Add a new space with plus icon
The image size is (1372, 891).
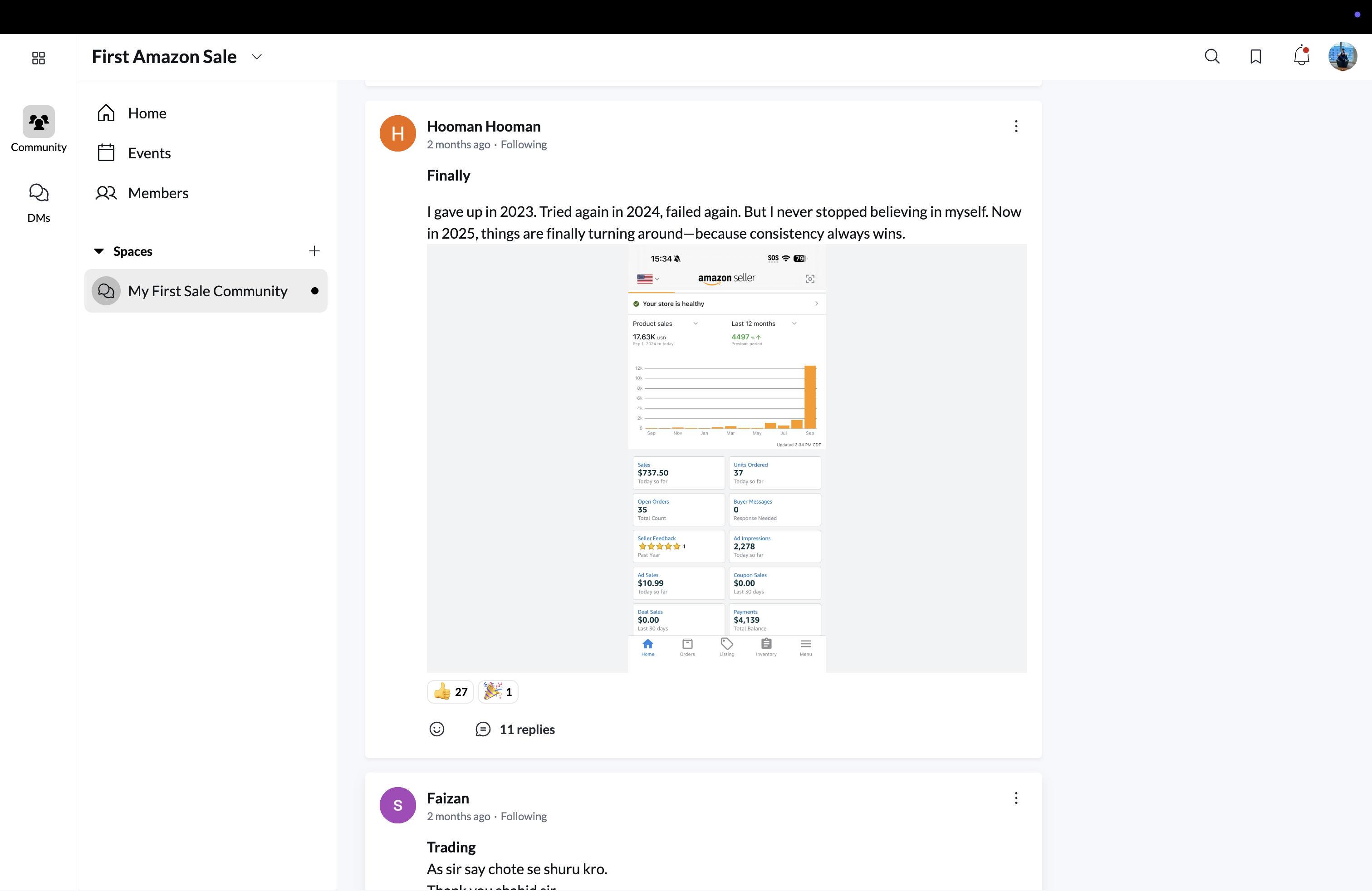point(314,251)
